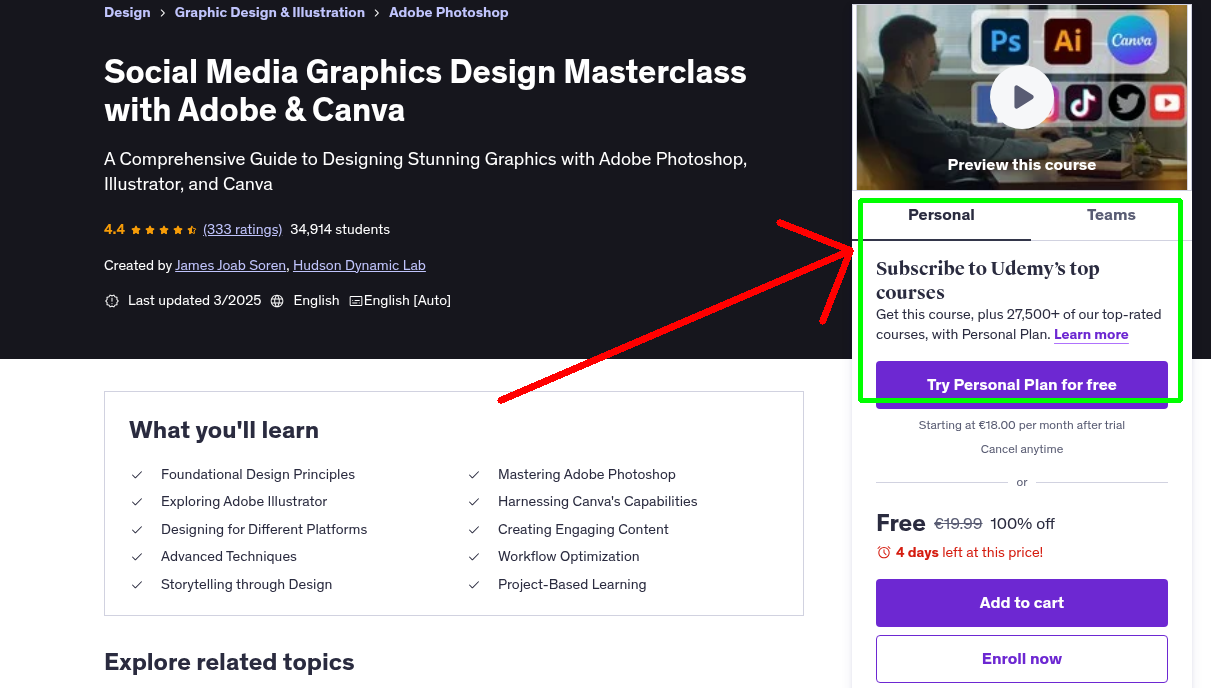Click Starting at €18.00 per month text
Viewport: 1211px width, 688px height.
1022,425
